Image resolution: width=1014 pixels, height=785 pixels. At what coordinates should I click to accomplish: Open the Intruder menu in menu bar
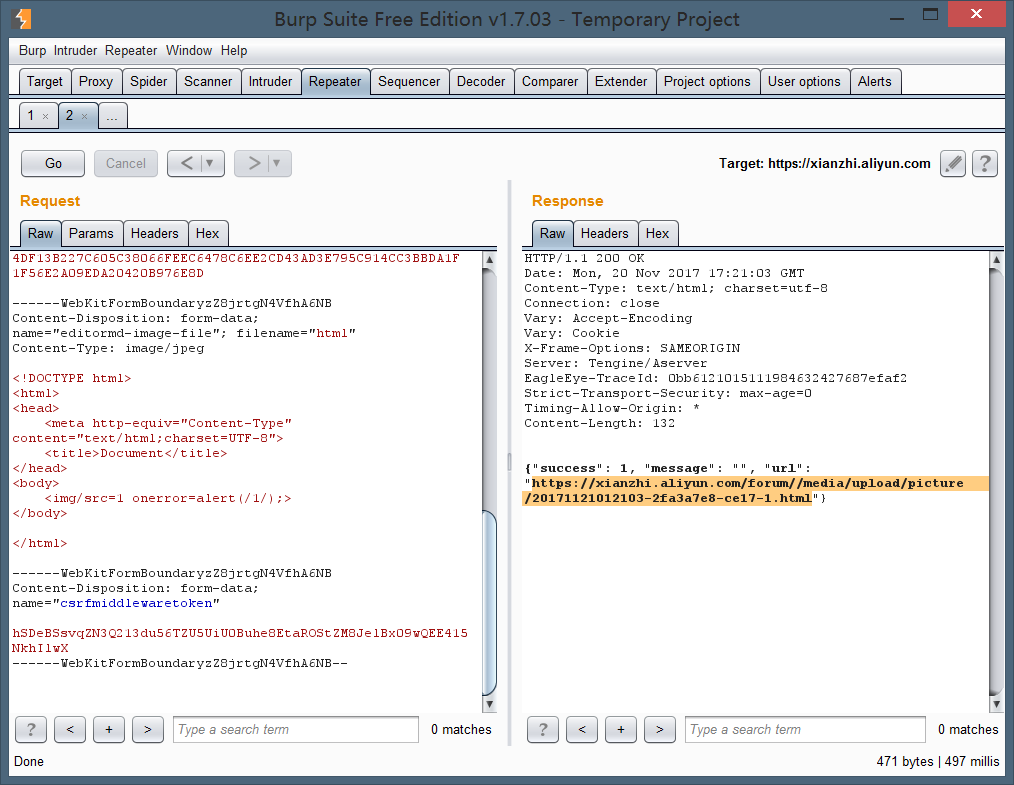[x=75, y=50]
